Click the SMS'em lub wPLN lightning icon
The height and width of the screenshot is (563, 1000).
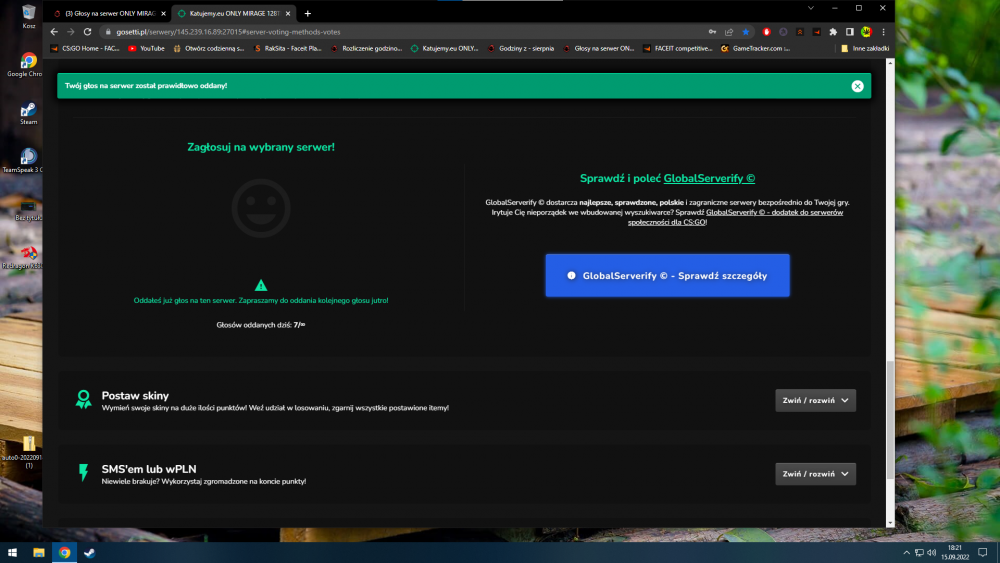(84, 472)
